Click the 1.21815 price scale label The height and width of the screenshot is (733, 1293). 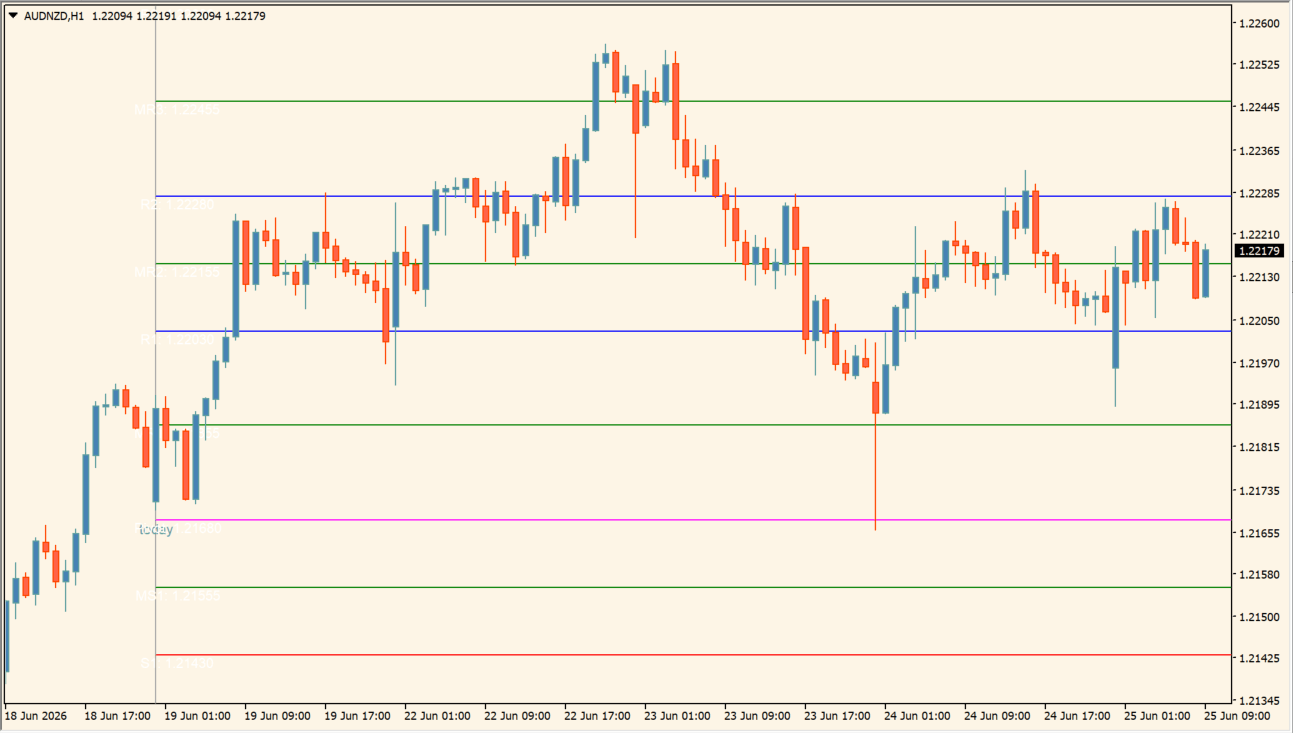coord(1258,447)
